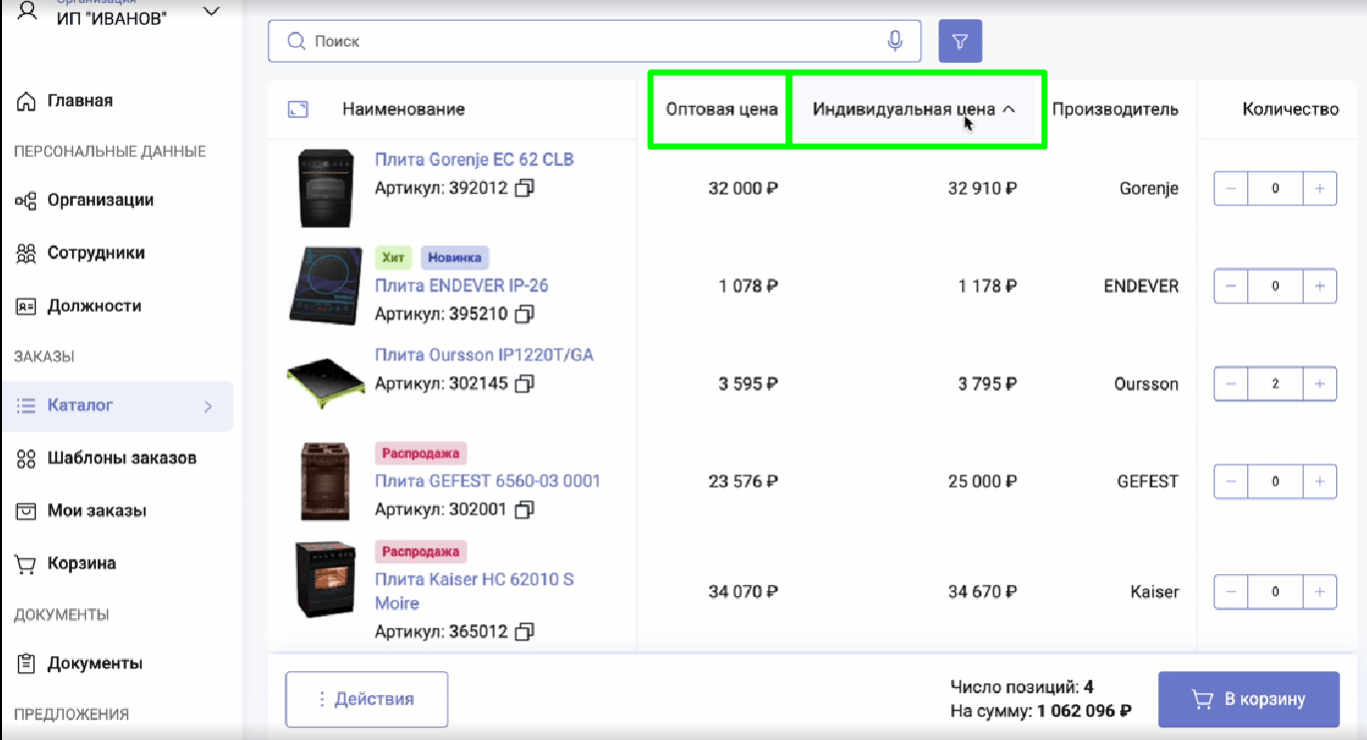Increase quantity for ENDEVER IP-26
Image resolution: width=1367 pixels, height=740 pixels.
[x=1320, y=286]
